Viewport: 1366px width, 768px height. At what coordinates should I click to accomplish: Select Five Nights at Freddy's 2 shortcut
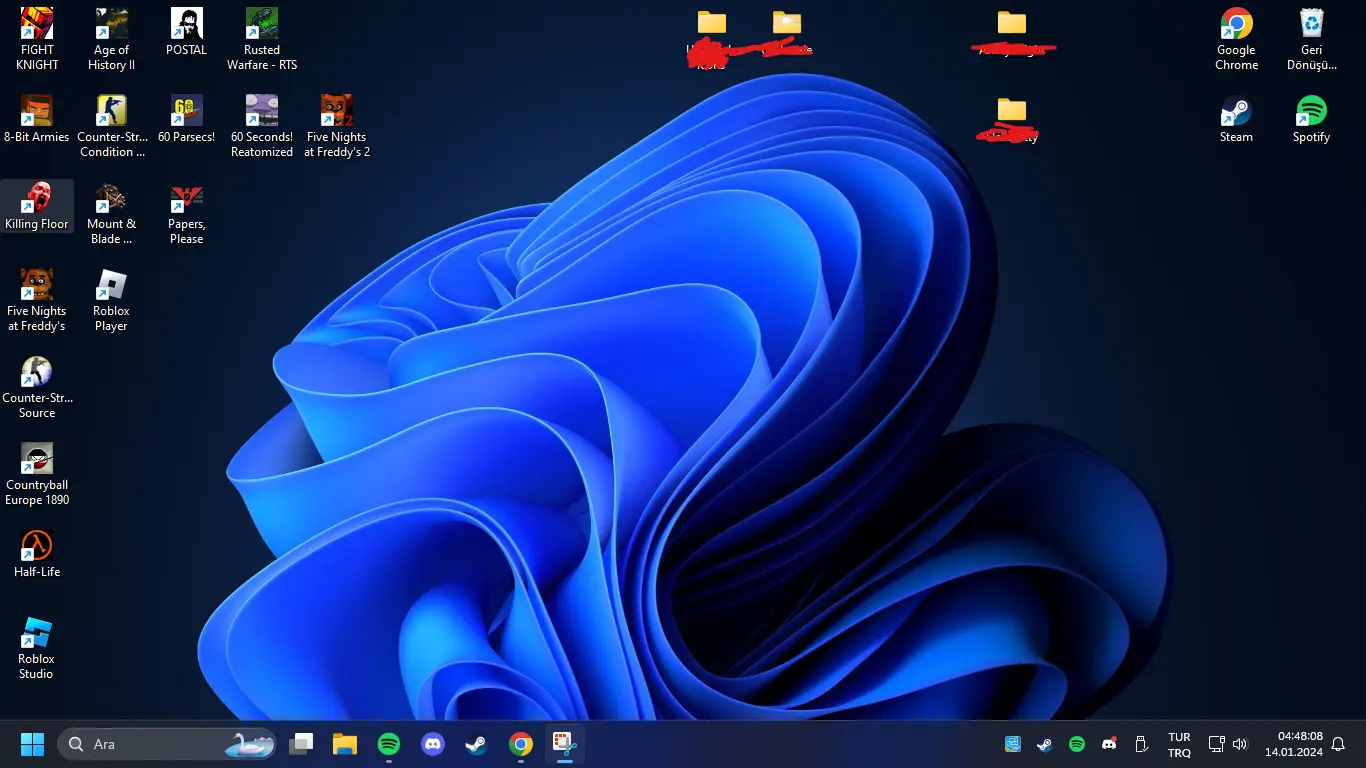(337, 127)
